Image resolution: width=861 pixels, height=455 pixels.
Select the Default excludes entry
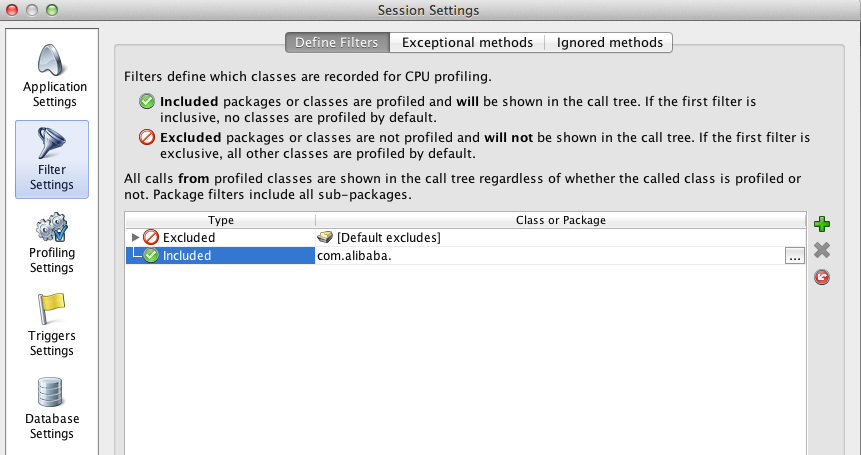(379, 238)
